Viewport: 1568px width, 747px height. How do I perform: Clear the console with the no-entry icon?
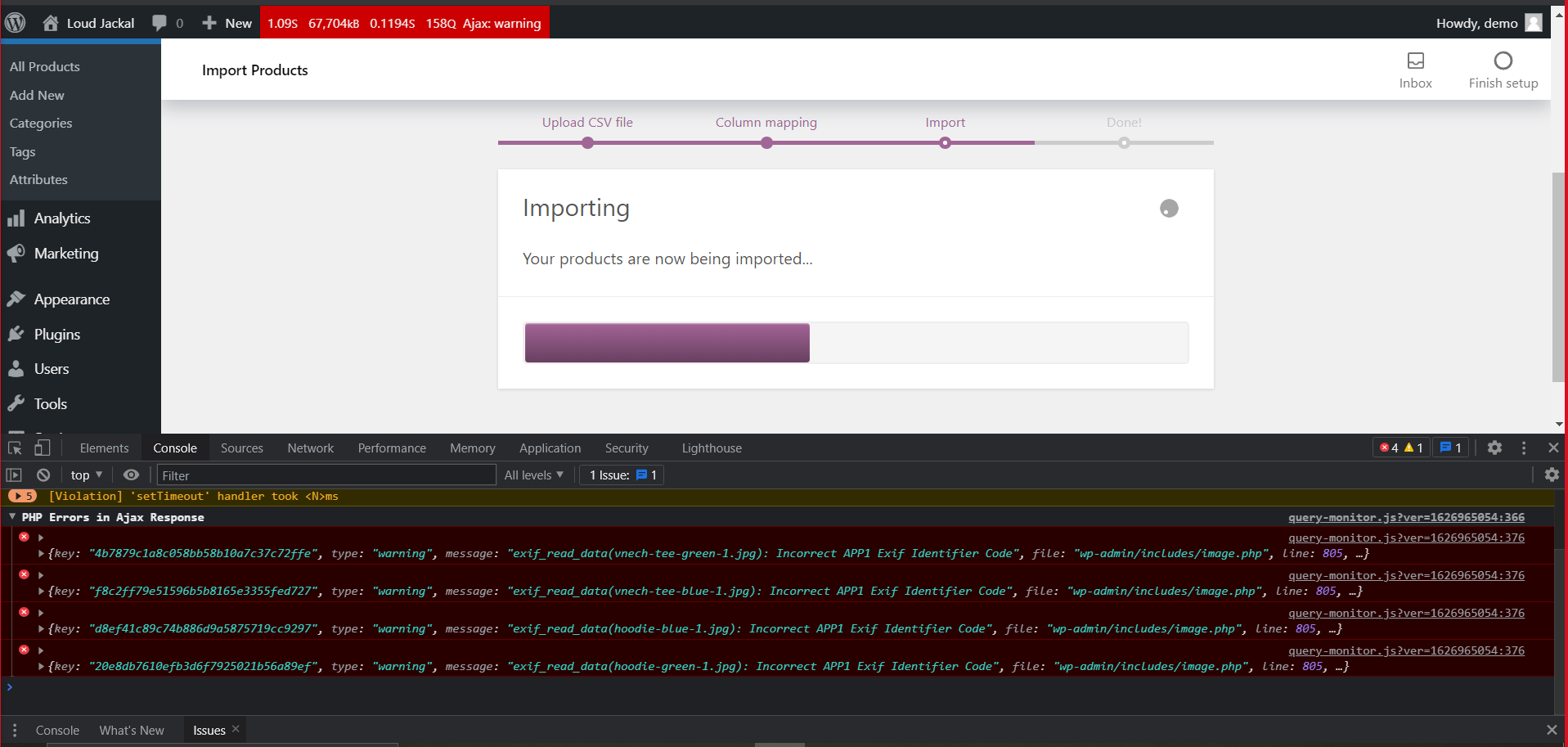[x=43, y=475]
